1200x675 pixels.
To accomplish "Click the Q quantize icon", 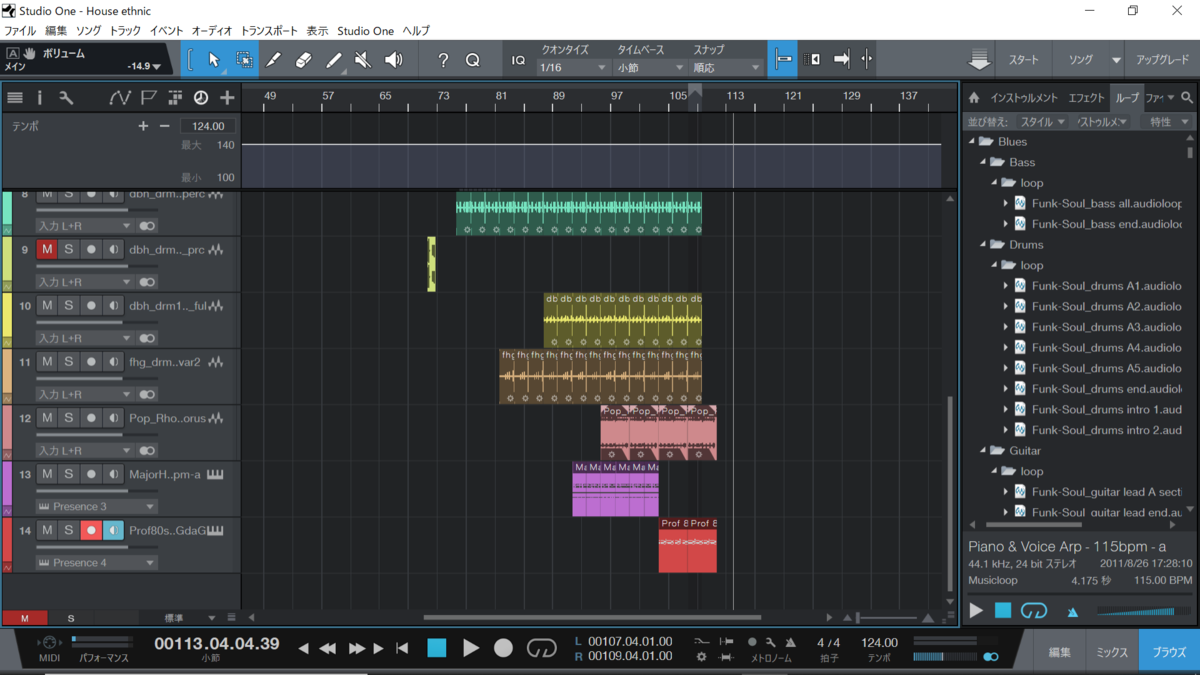I will (472, 60).
